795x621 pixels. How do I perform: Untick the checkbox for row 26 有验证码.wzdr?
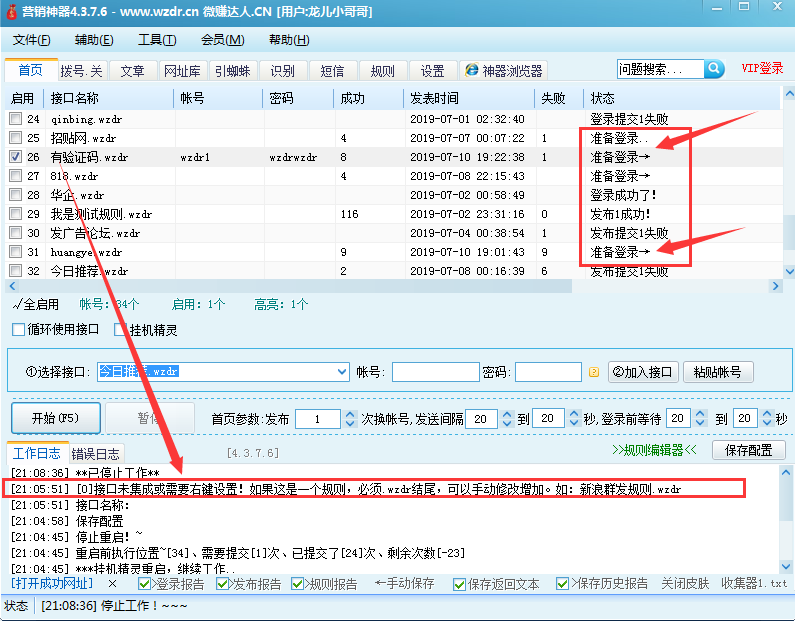16,157
